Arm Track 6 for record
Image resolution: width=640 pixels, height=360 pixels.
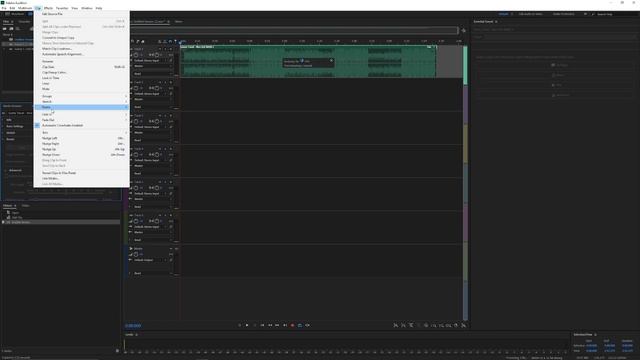click(171, 216)
